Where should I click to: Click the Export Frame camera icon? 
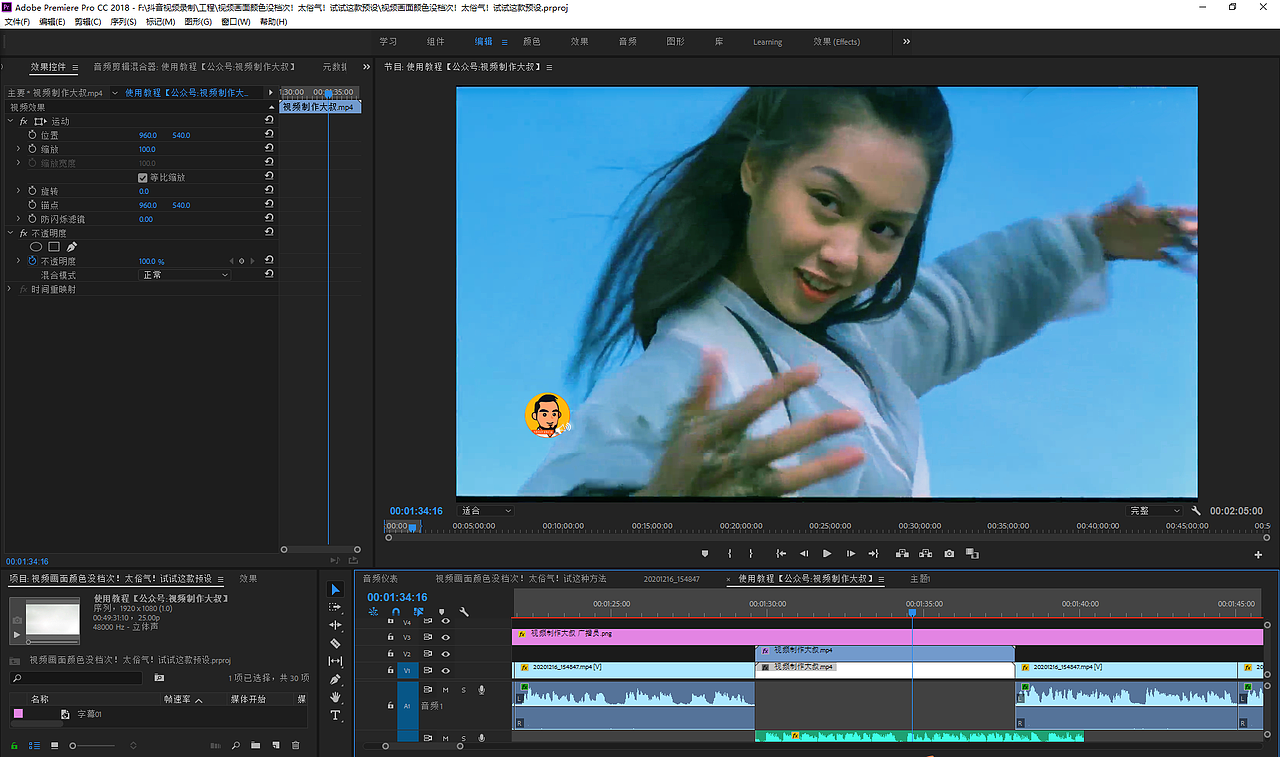click(x=949, y=553)
